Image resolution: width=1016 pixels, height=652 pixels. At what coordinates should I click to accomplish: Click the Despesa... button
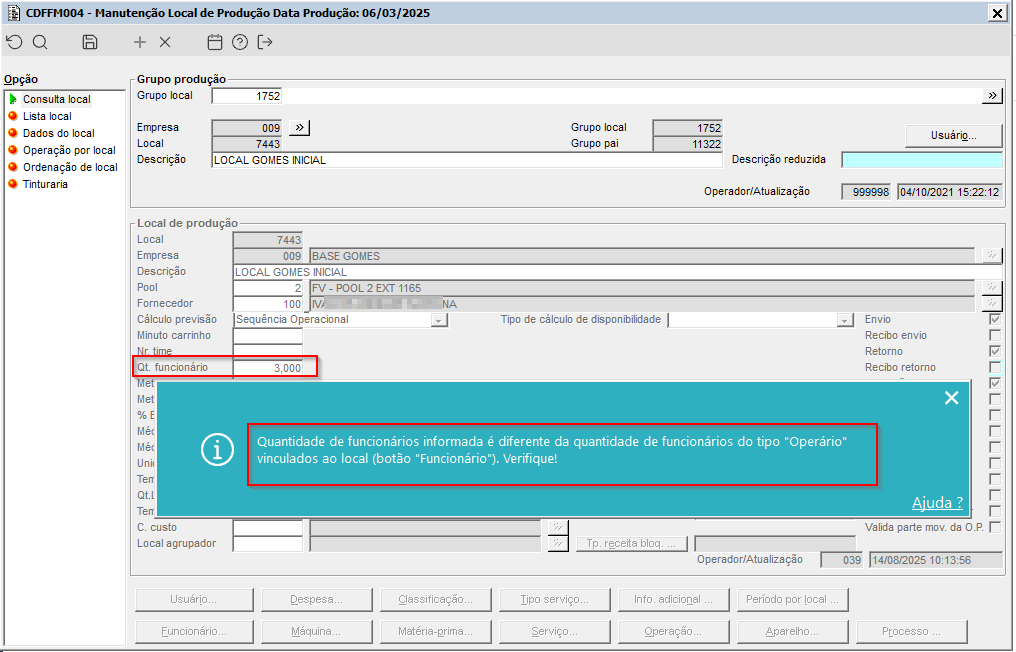316,600
